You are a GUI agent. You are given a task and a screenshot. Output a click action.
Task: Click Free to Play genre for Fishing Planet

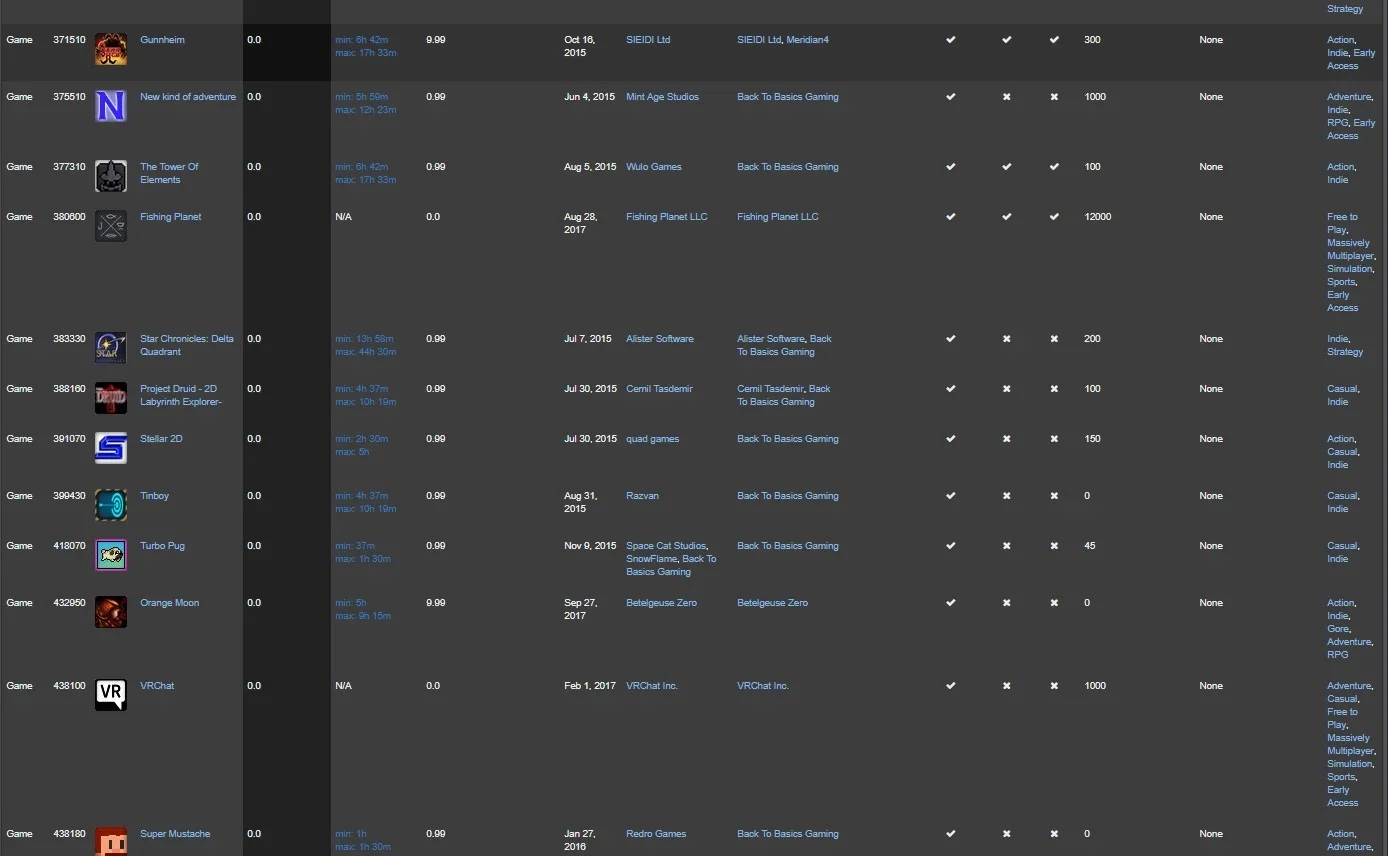click(x=1342, y=223)
